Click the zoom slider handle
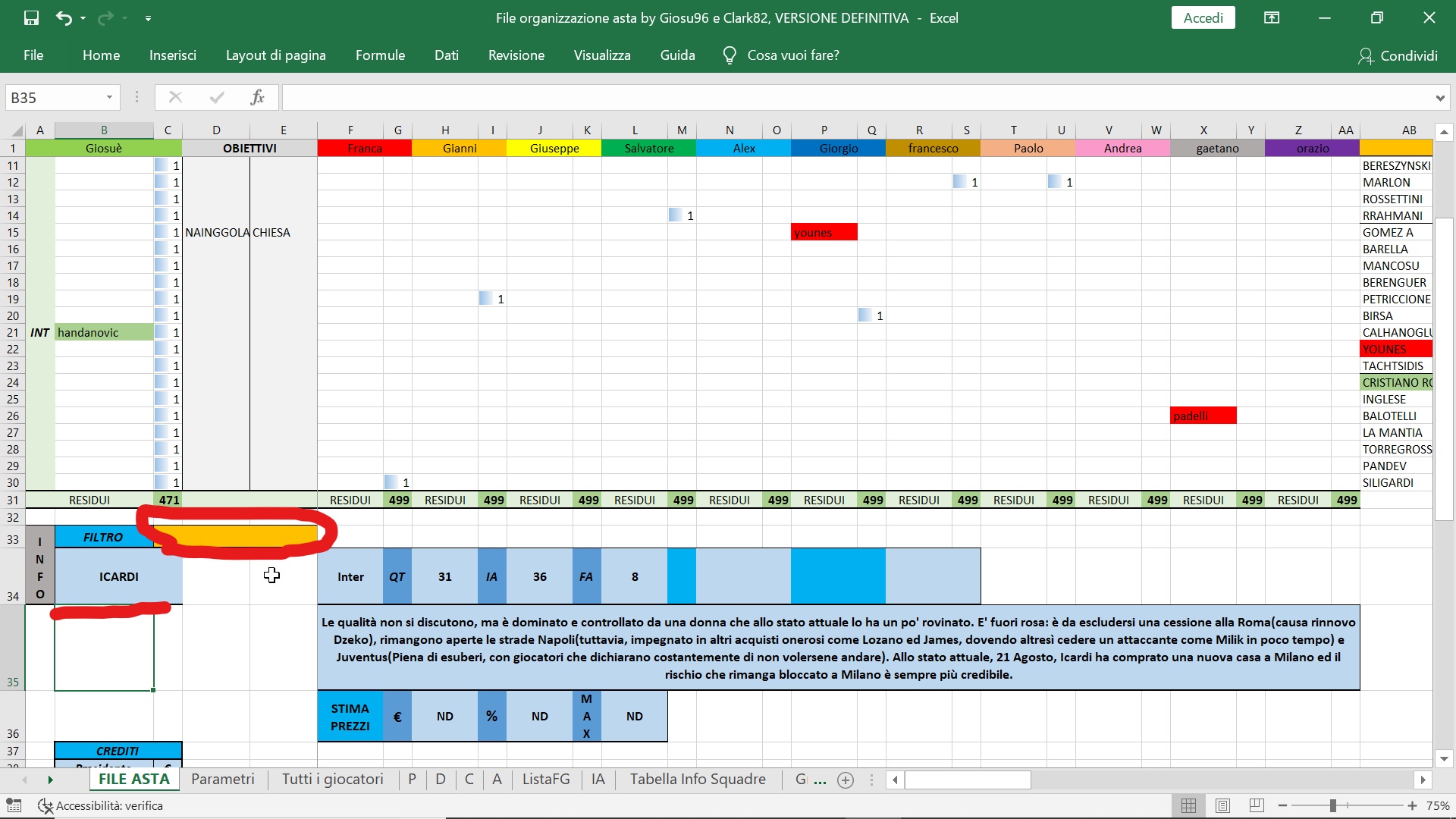Screen dimensions: 1456x819 (x=1332, y=805)
